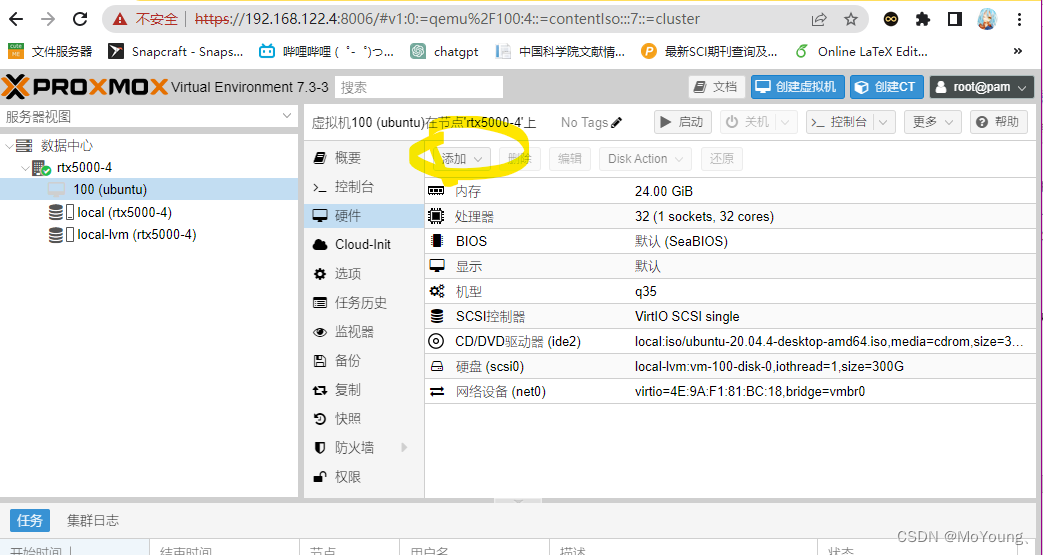Open the Replication tab
The height and width of the screenshot is (555, 1043).
364,390
